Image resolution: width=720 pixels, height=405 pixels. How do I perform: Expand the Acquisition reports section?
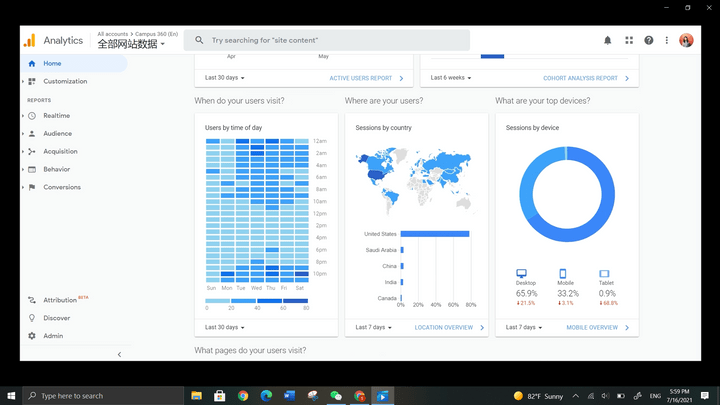(60, 151)
